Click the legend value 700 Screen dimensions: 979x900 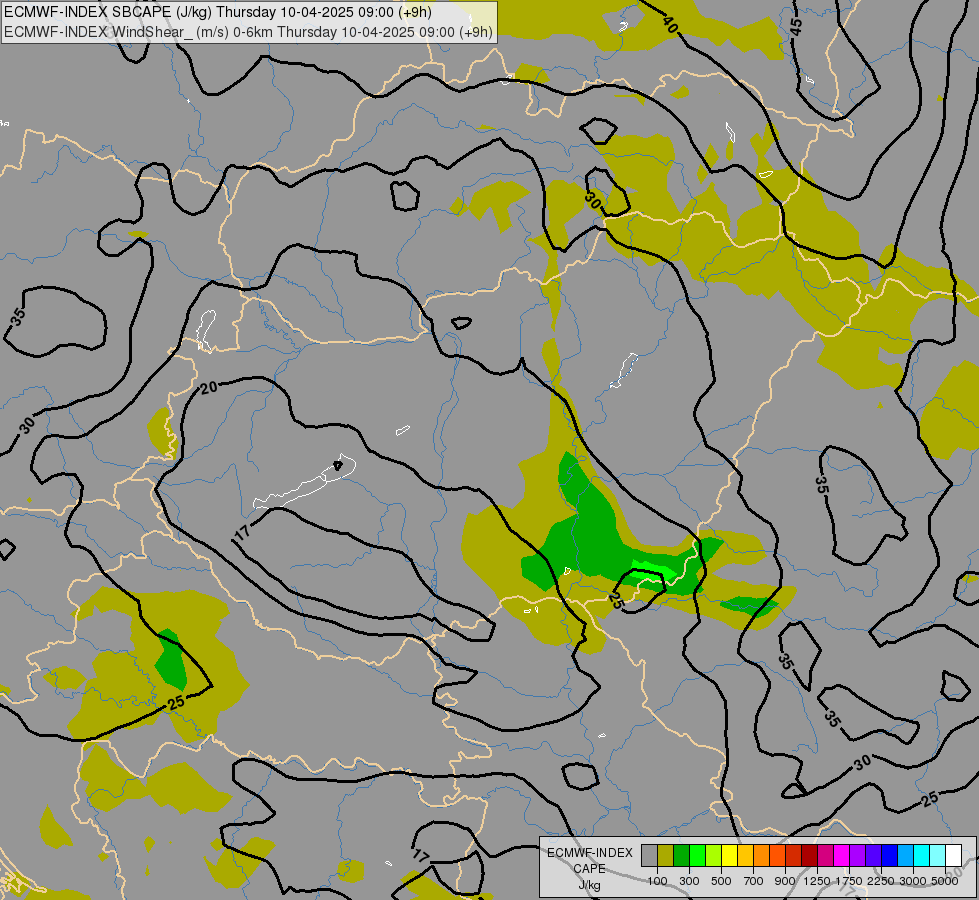[754, 881]
